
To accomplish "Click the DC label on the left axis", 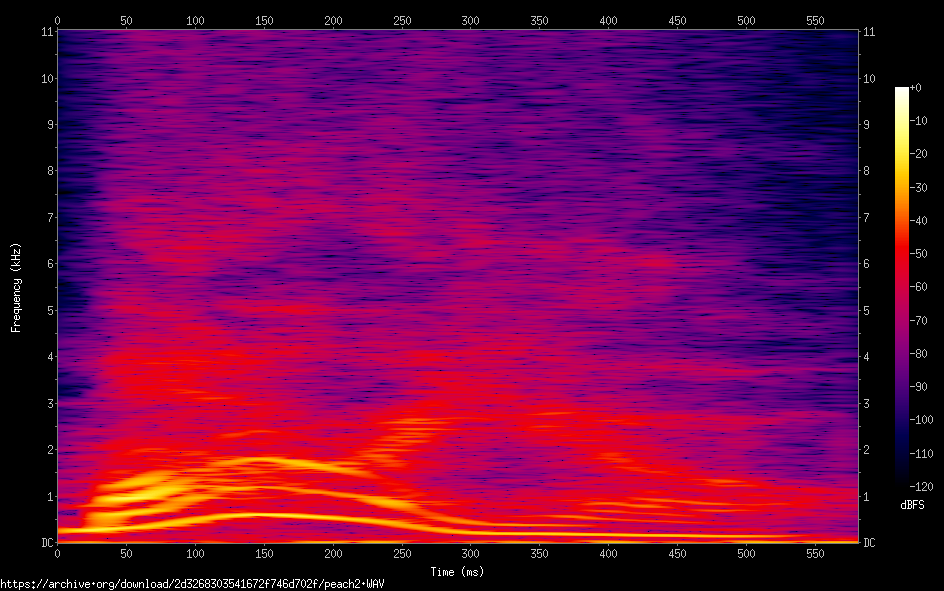I will tap(45, 543).
